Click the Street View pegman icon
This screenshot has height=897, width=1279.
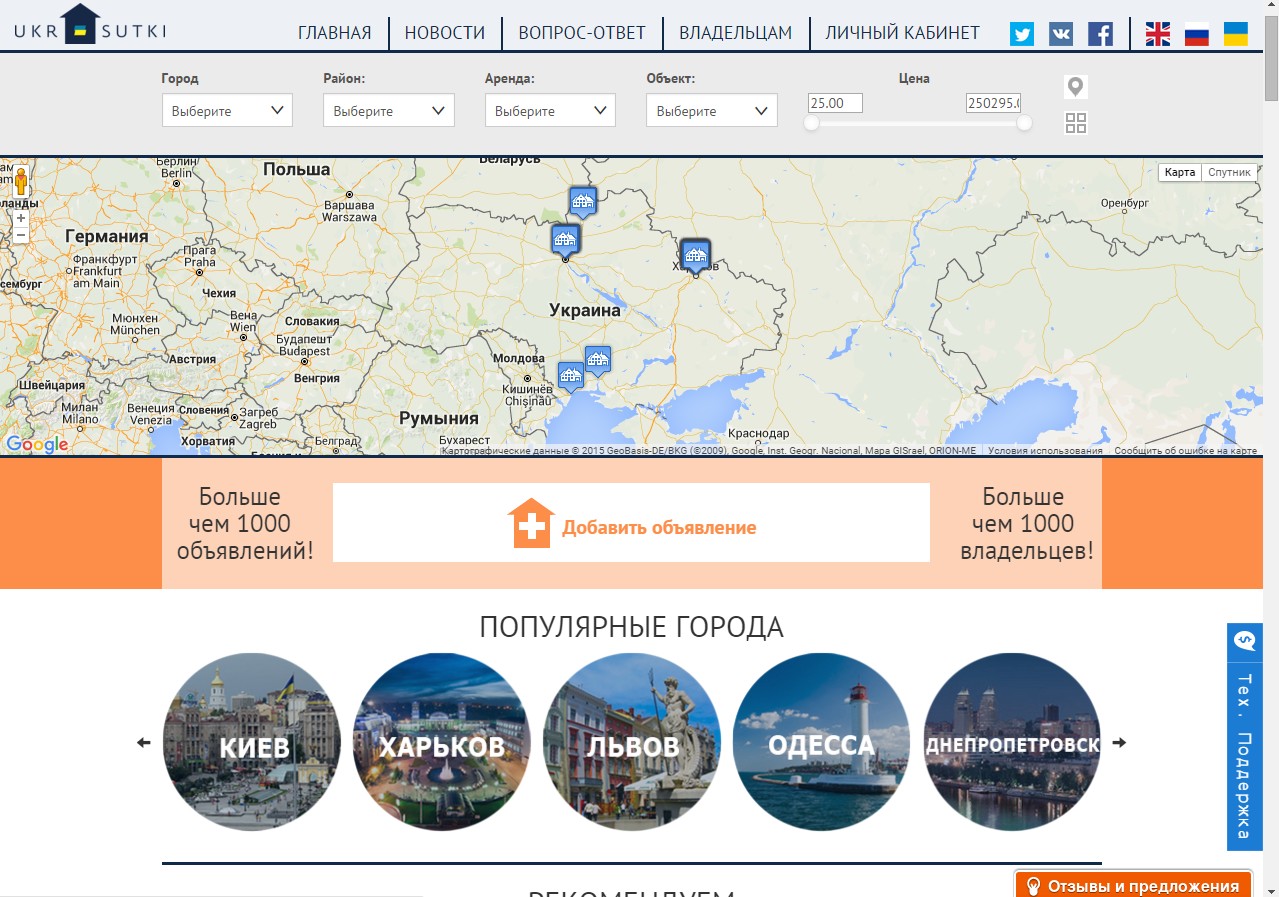click(21, 181)
